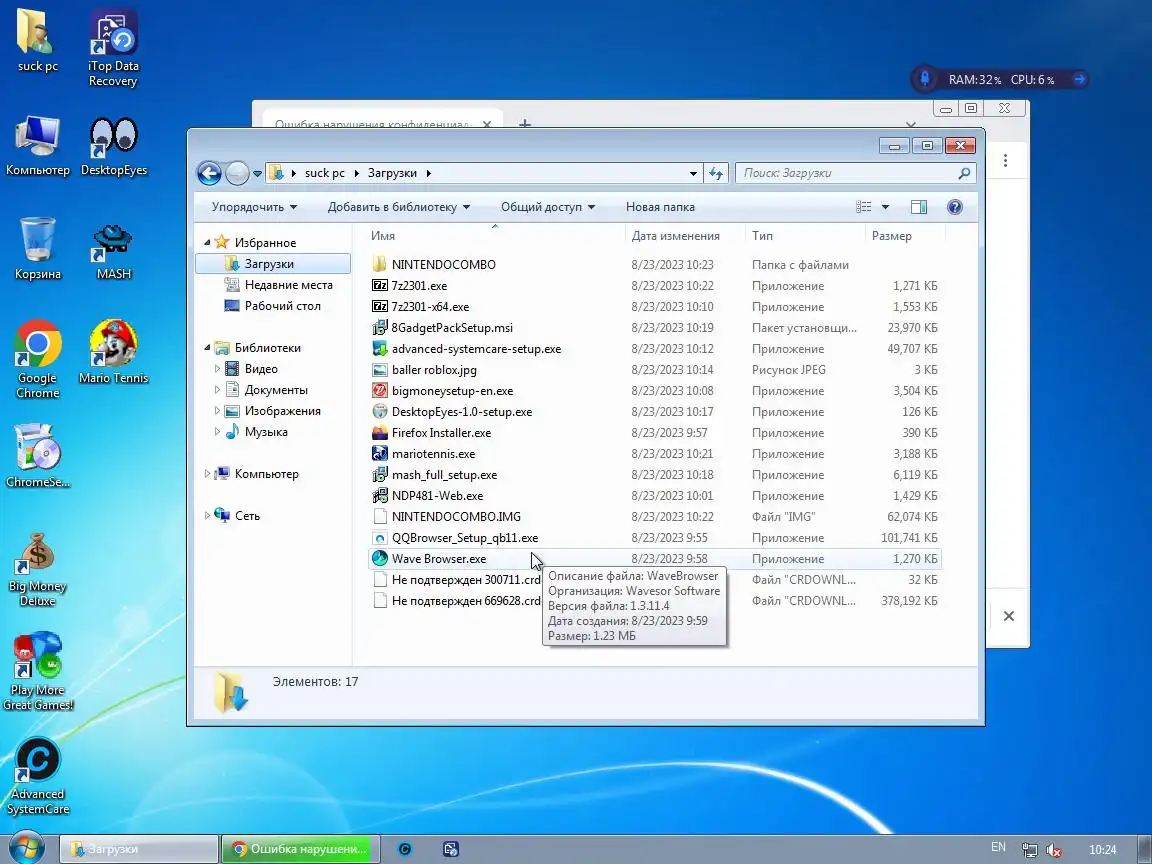This screenshot has width=1152, height=864.
Task: Click the muted volume tray icon
Action: (1054, 850)
